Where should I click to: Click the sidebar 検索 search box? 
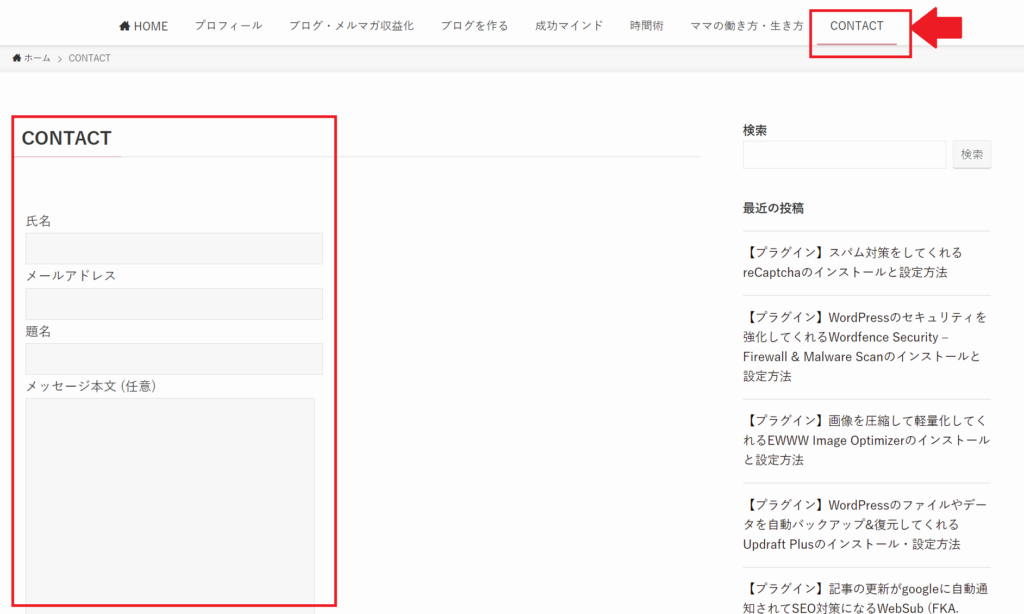click(844, 155)
